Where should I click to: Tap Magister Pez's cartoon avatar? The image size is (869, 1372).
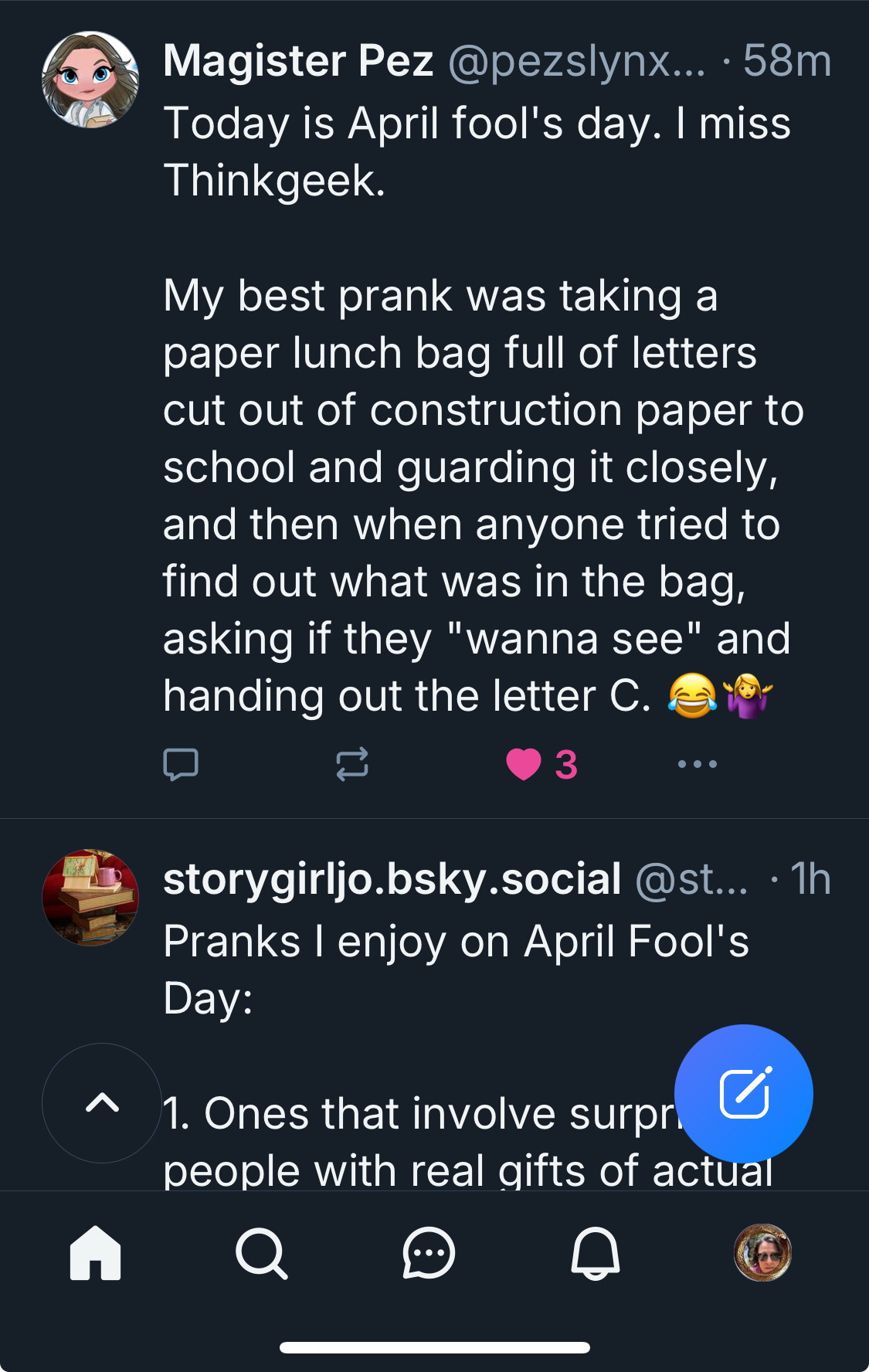[90, 80]
